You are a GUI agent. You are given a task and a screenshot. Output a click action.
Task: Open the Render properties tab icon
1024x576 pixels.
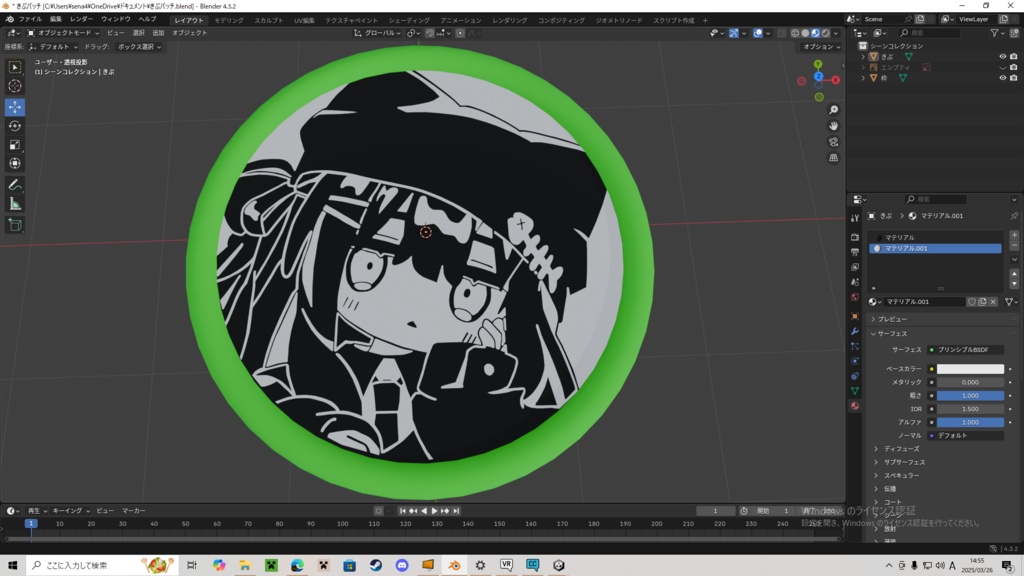(855, 237)
